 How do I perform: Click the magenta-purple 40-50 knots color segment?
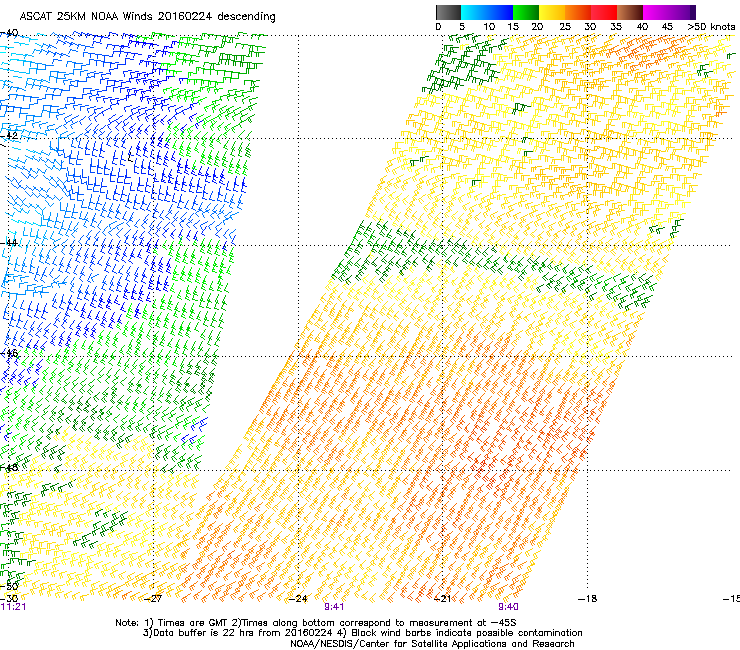669,12
